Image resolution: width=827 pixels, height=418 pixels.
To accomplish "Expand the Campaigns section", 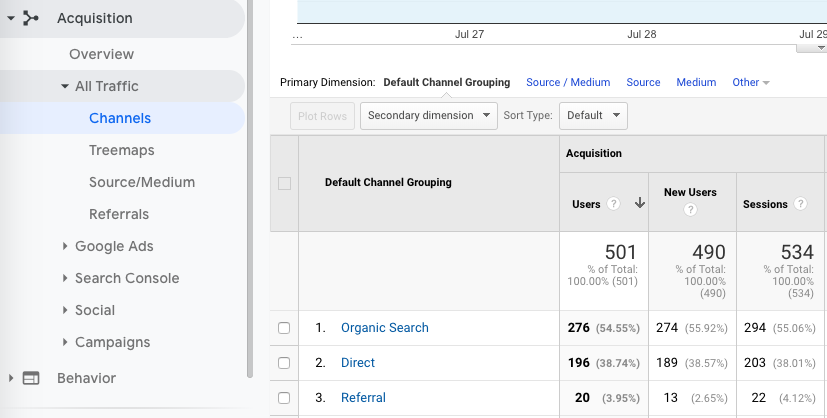I will pyautogui.click(x=65, y=342).
